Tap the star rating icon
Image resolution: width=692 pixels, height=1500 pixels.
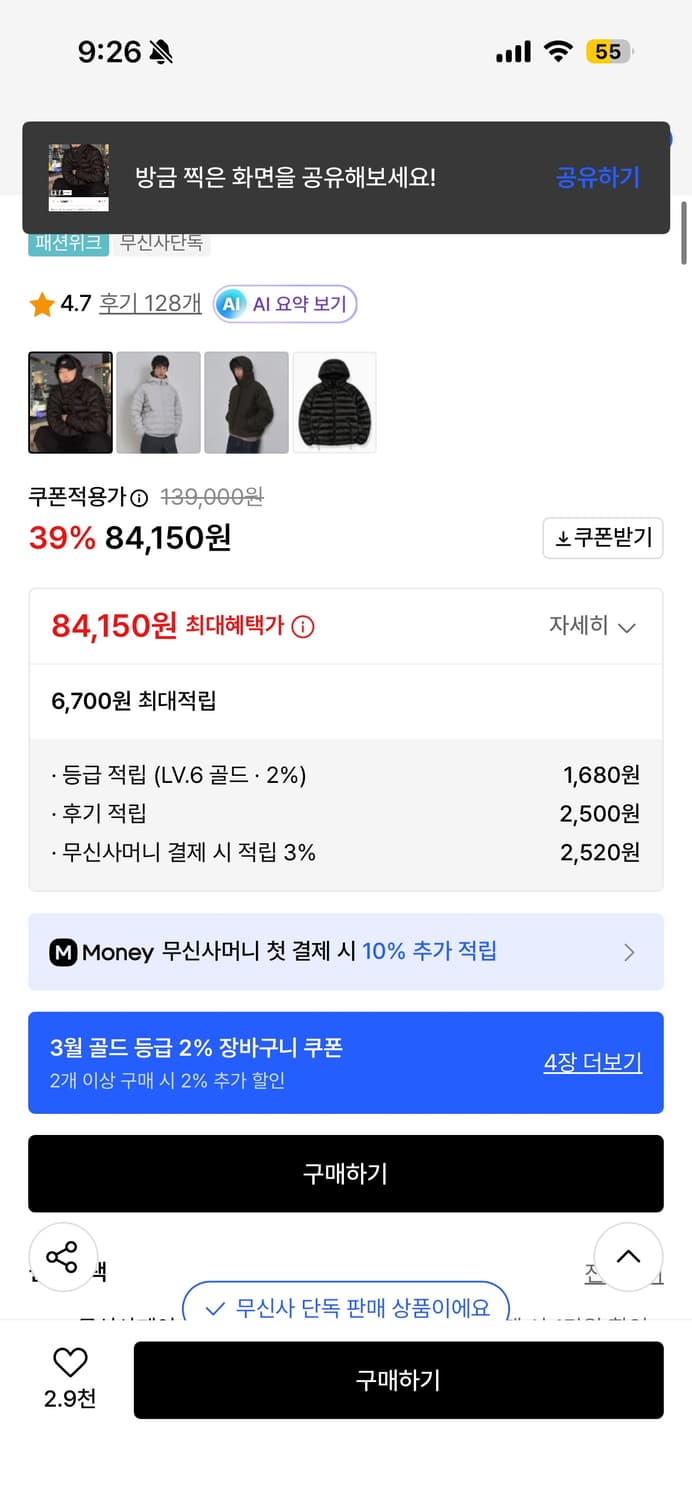coord(41,303)
